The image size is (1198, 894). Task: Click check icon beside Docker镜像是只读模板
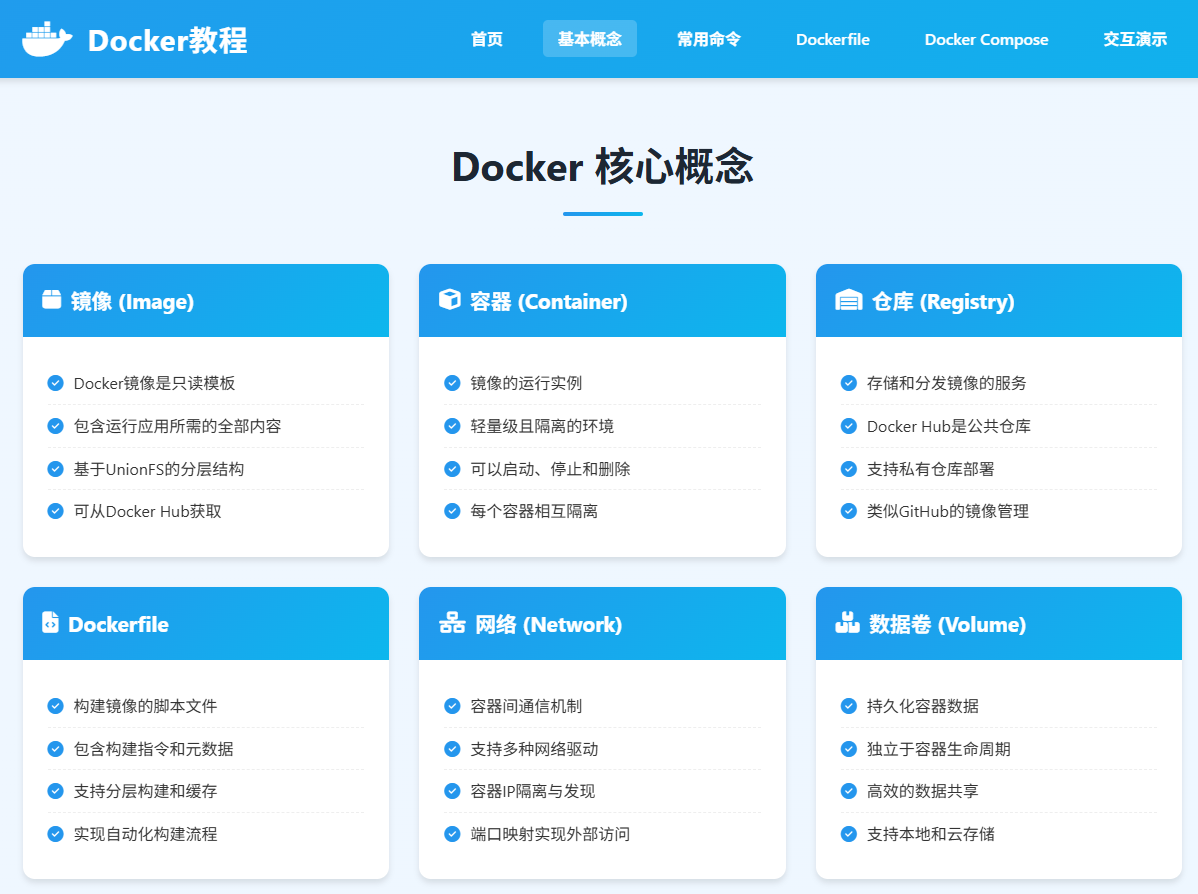tap(56, 383)
